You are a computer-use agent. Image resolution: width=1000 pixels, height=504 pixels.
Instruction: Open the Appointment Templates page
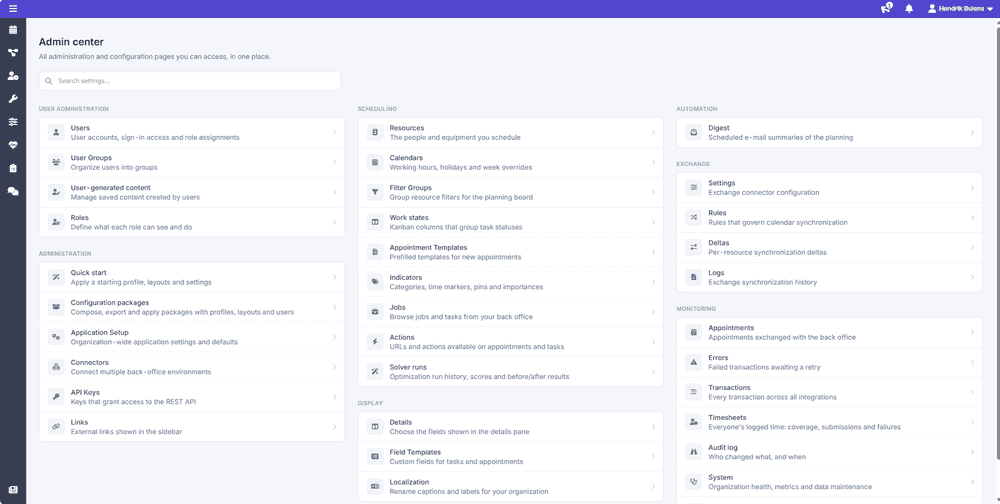pyautogui.click(x=511, y=252)
